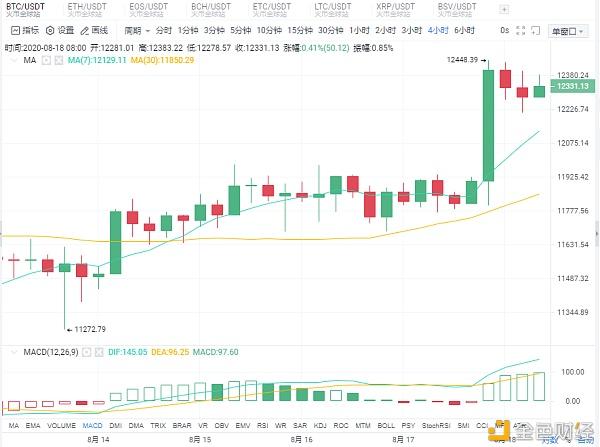Image resolution: width=600 pixels, height=447 pixels.
Task: Switch to ETC/USDT tab
Action: click(272, 9)
